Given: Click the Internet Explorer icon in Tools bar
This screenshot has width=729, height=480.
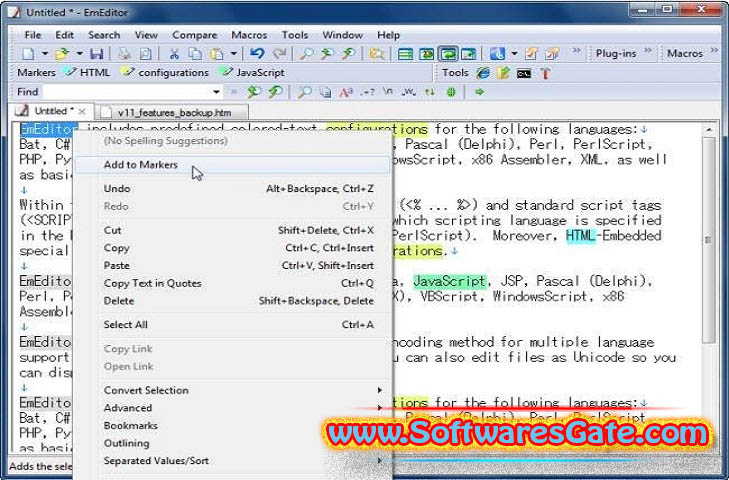Looking at the screenshot, I should (x=483, y=73).
